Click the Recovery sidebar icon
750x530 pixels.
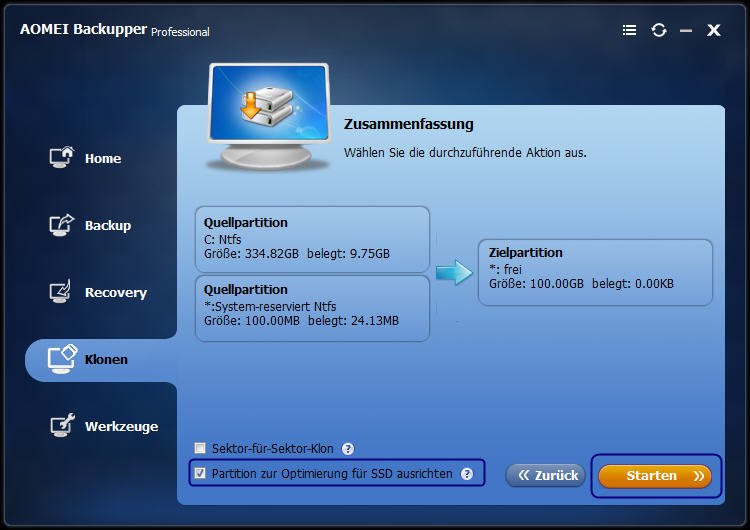click(61, 291)
